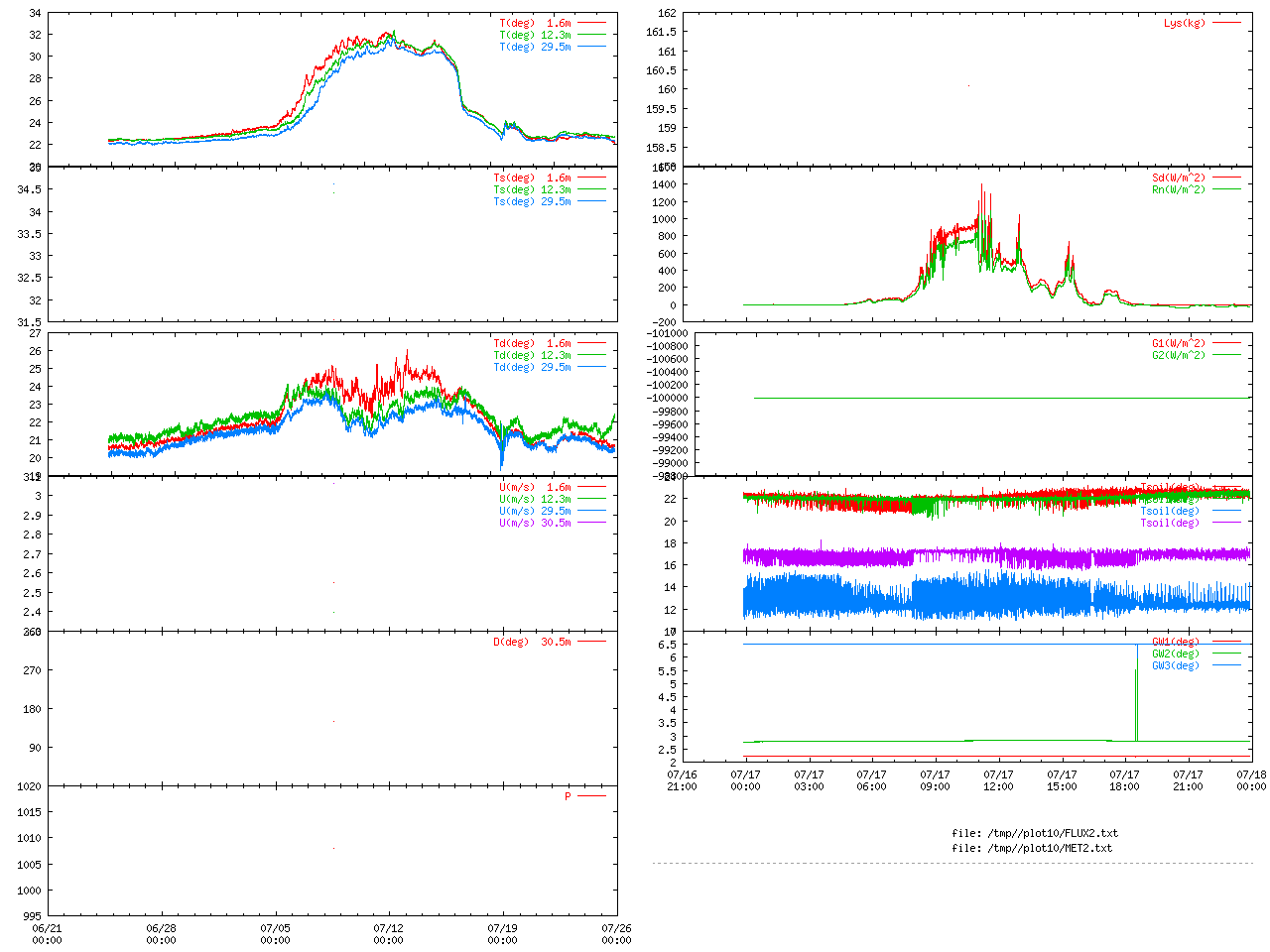Click the purple U(m/s) 30.5m legend line
The width and height of the screenshot is (1270, 952).
(591, 523)
